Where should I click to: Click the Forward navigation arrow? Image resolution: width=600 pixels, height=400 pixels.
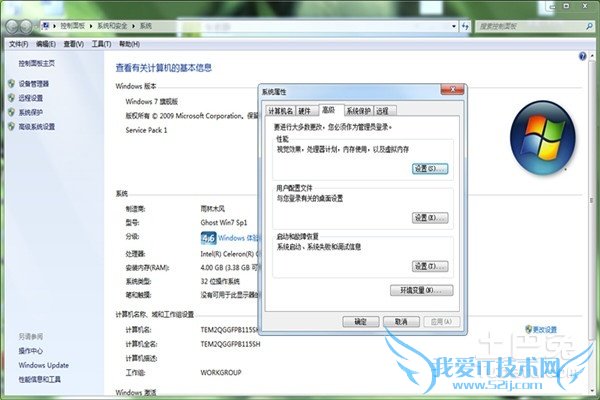point(26,26)
